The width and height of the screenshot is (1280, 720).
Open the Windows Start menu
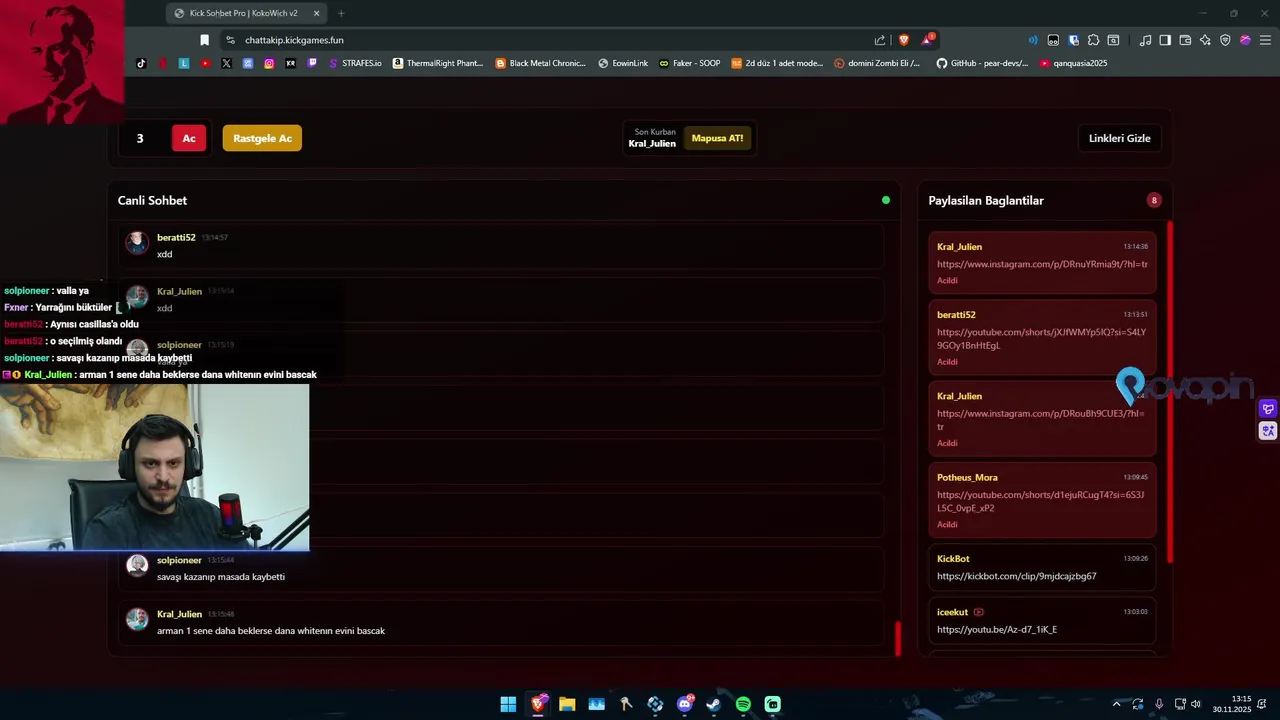pyautogui.click(x=508, y=704)
